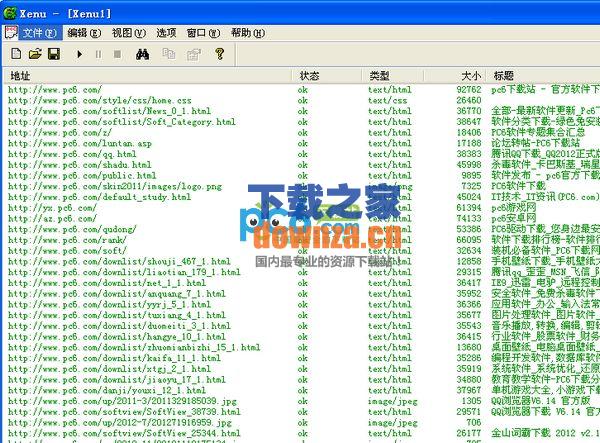Screen dimensions: 600x443
Task: Select the downlist/xtgj_2_1.html URL
Action: pyautogui.click(x=109, y=368)
